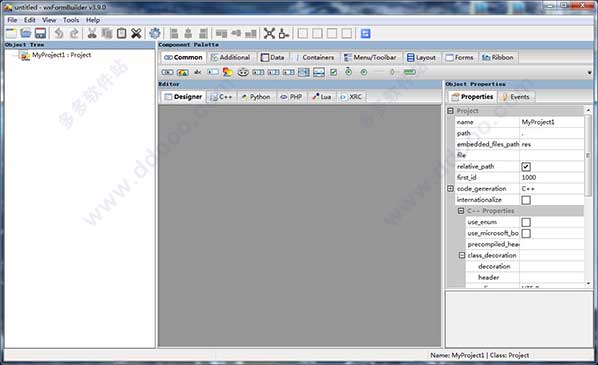Open the File menu

pyautogui.click(x=12, y=20)
